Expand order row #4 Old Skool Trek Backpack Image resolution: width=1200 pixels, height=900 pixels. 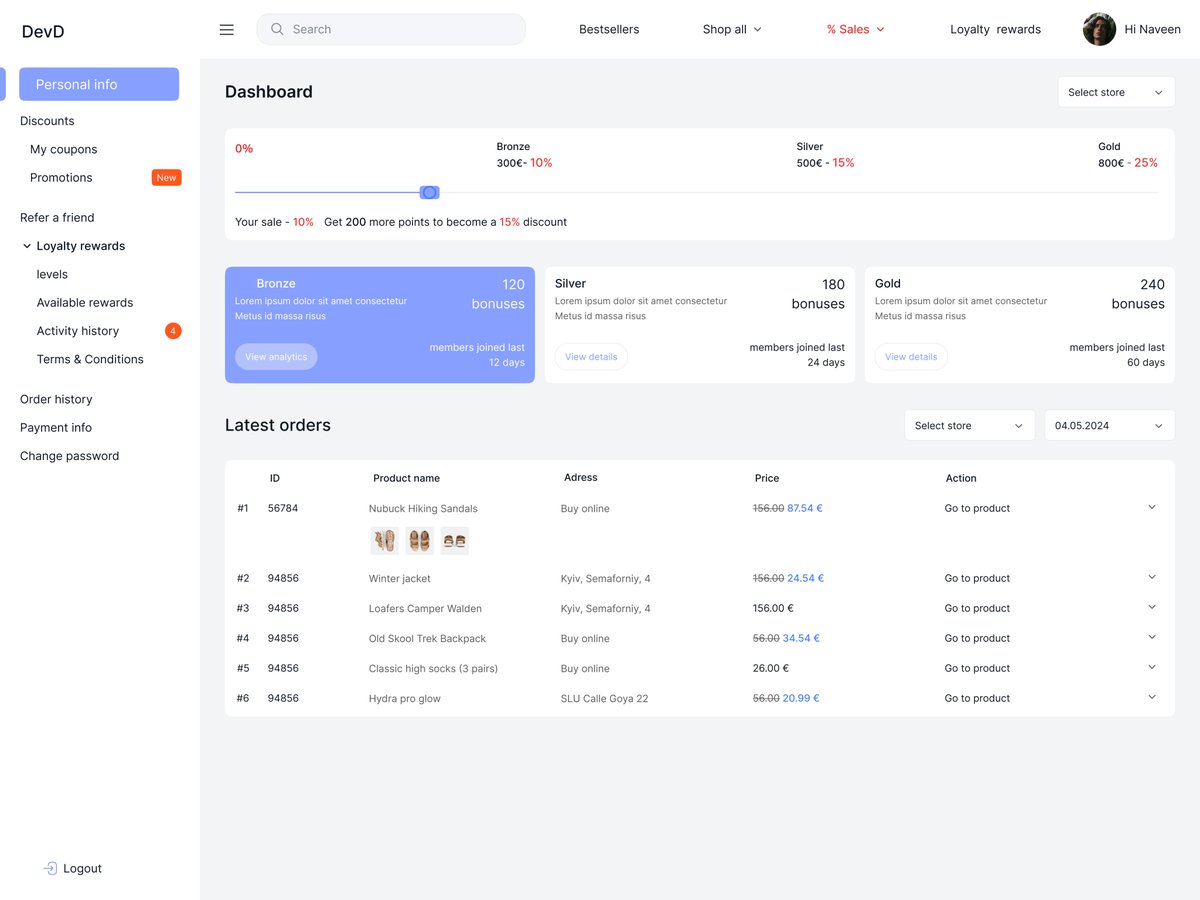1152,637
